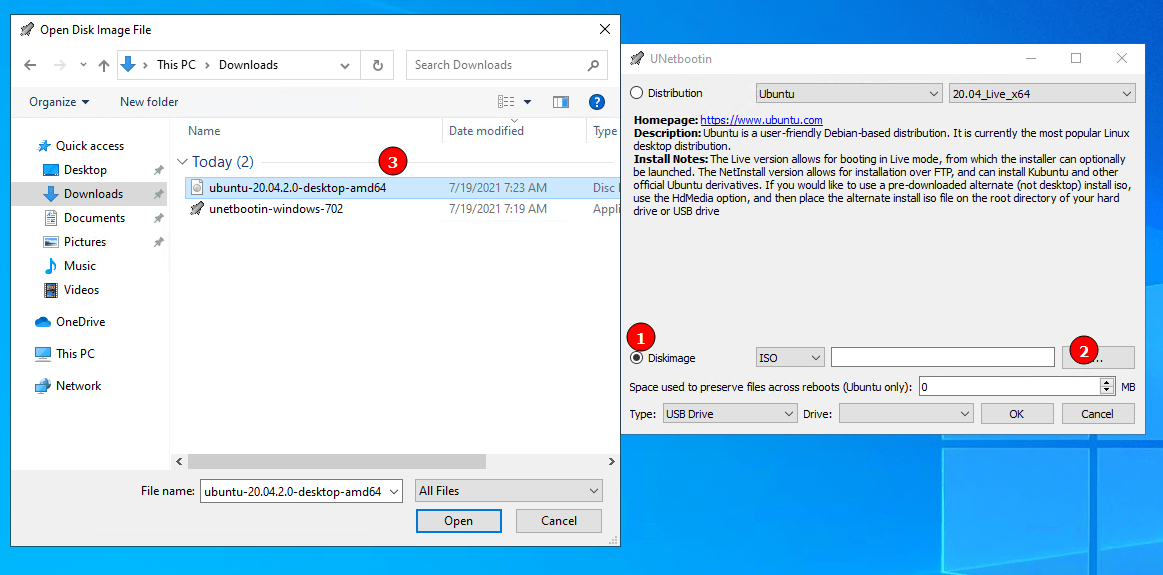
Task: Select OneDrive in navigation pane
Action: click(80, 322)
